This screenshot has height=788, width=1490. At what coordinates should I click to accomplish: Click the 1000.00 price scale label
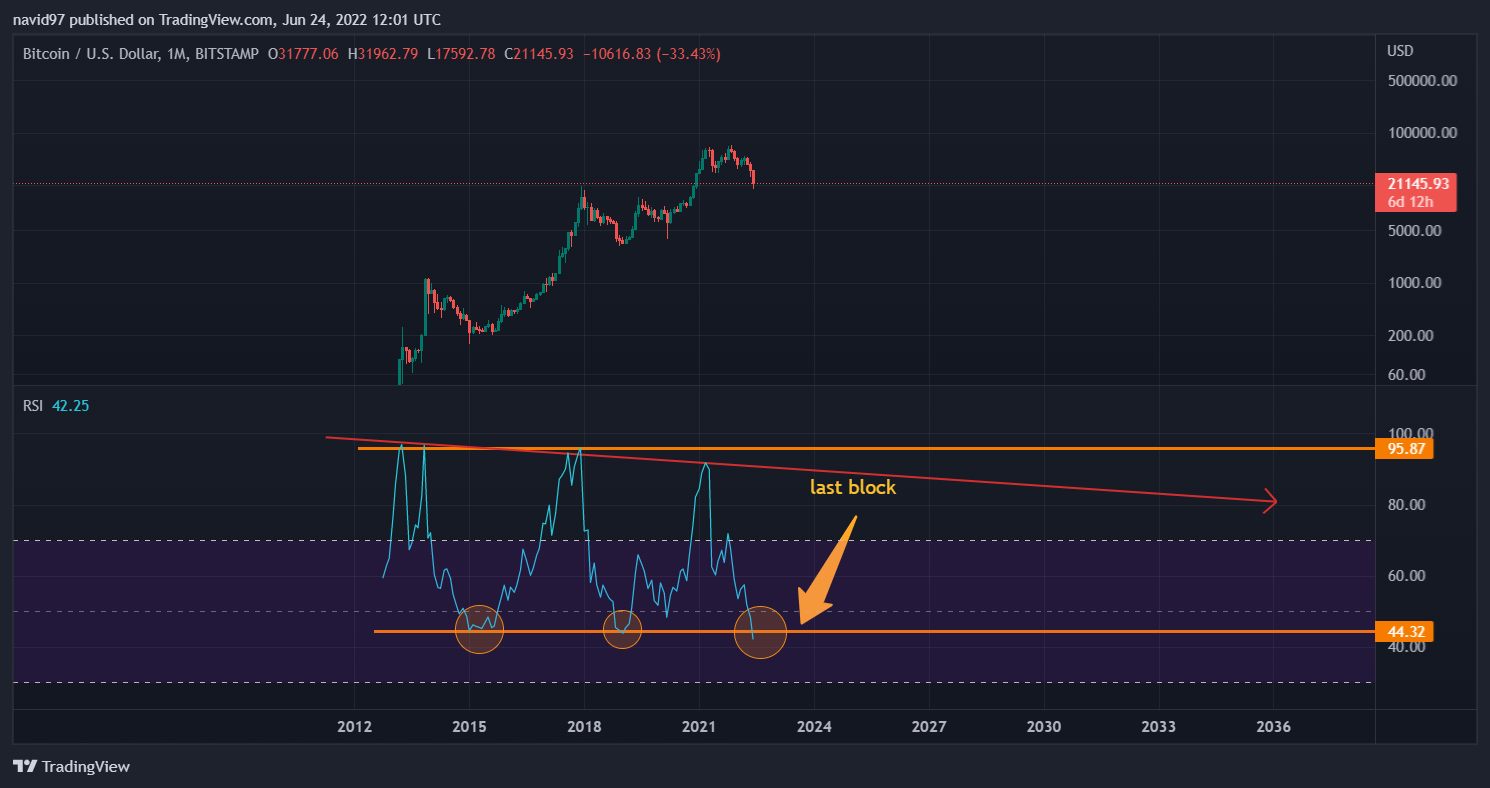tap(1413, 283)
